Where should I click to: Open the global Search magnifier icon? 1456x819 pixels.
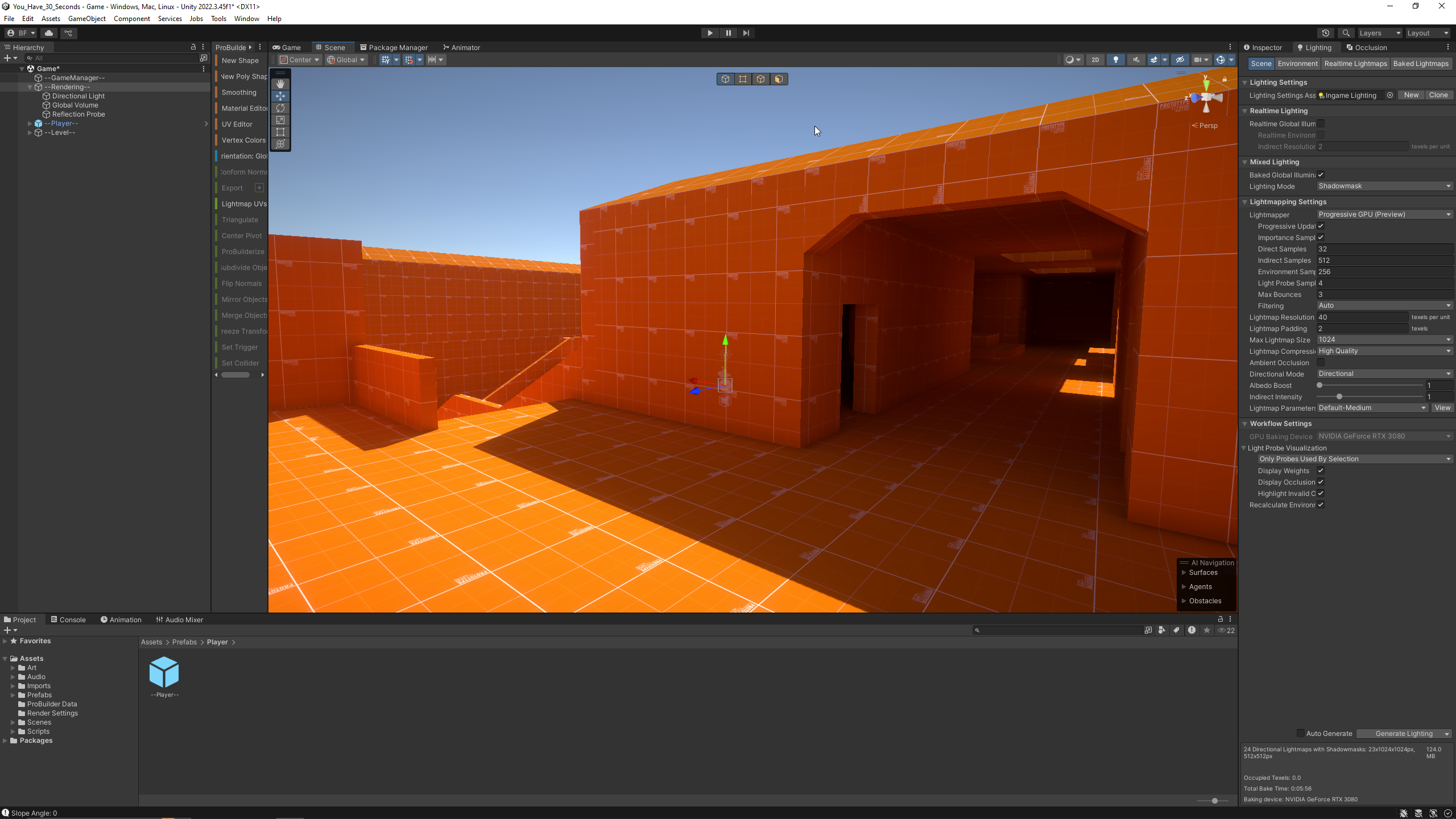point(1346,33)
